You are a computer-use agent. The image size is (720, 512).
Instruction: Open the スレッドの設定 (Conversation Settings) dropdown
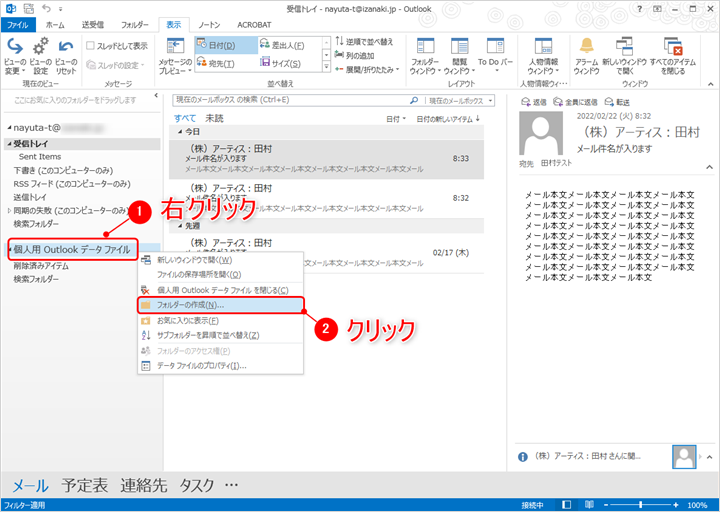(115, 65)
